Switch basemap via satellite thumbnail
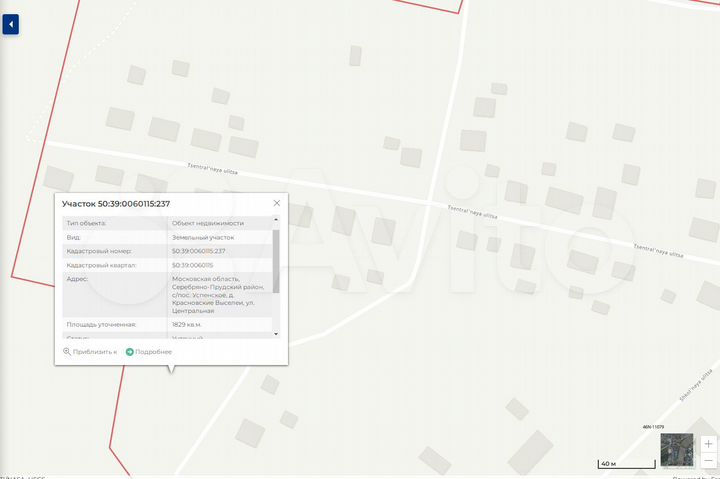 676,450
